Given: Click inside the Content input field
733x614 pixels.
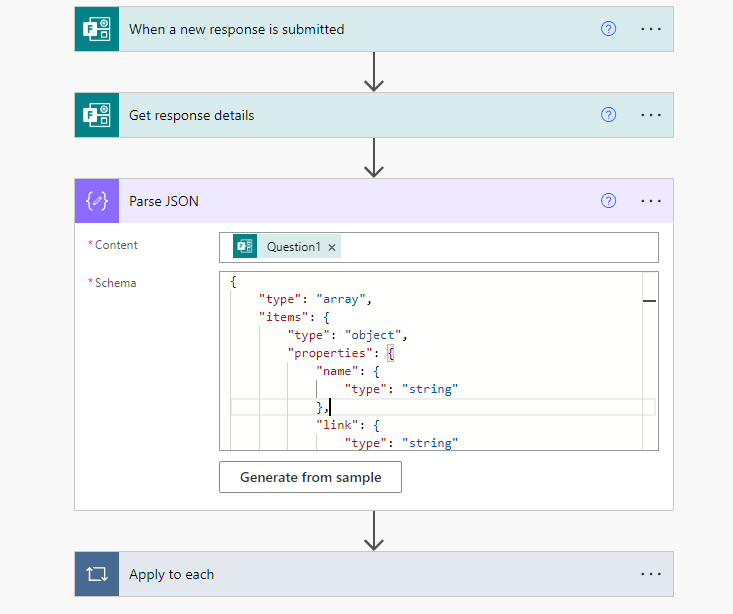Looking at the screenshot, I should [x=500, y=247].
